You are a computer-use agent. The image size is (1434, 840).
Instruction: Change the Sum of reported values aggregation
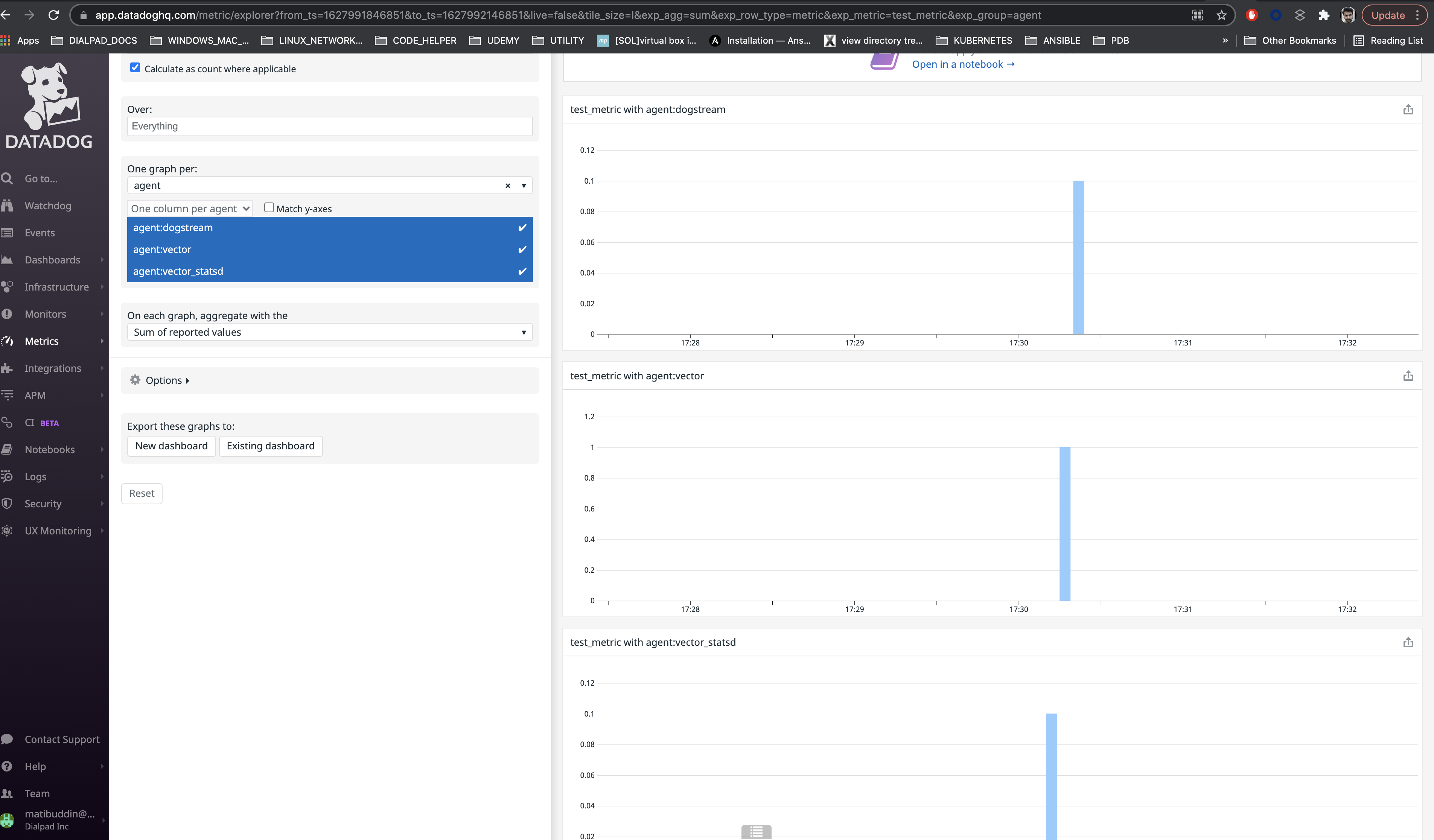[x=329, y=332]
